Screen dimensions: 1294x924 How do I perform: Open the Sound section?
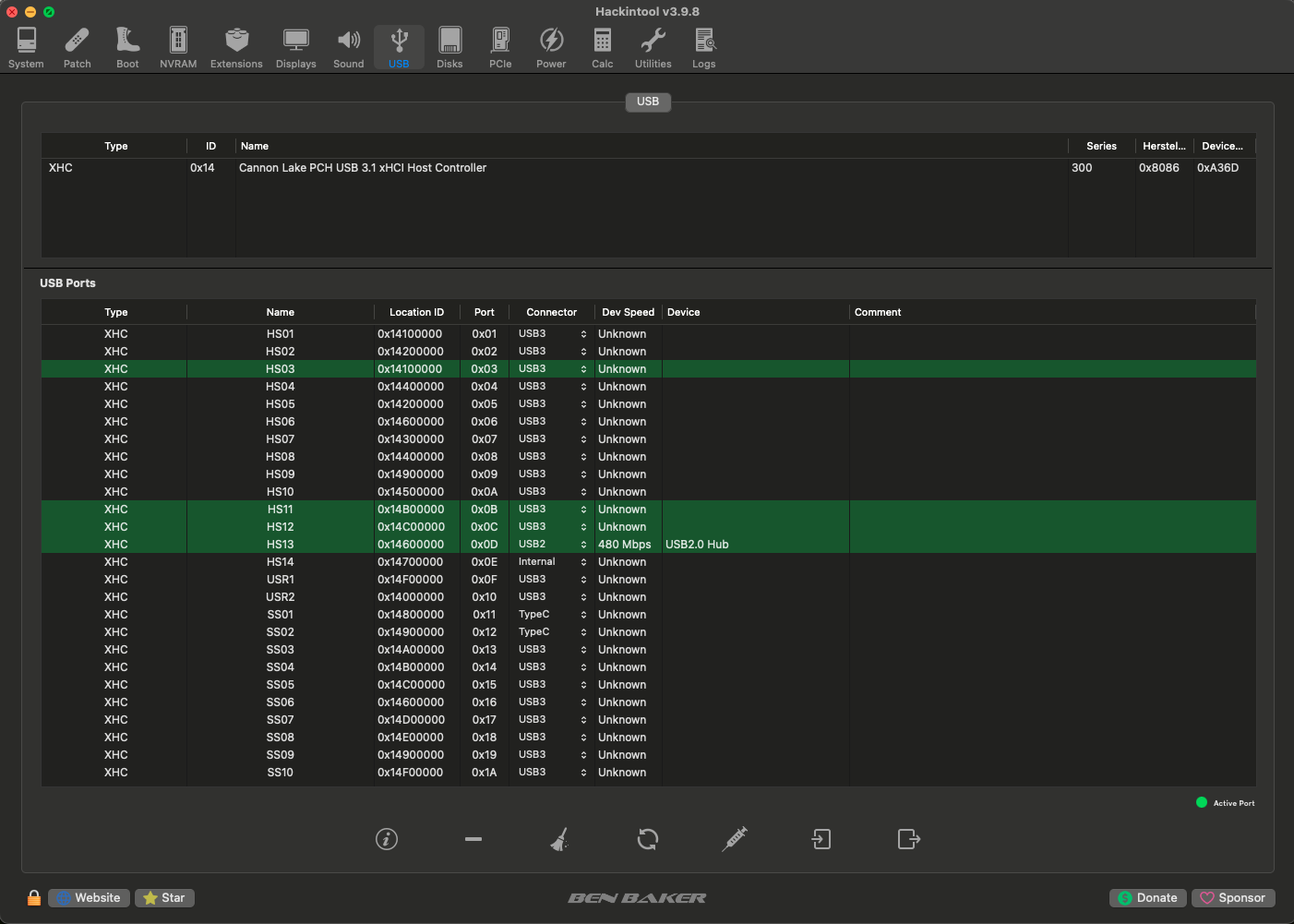point(349,48)
